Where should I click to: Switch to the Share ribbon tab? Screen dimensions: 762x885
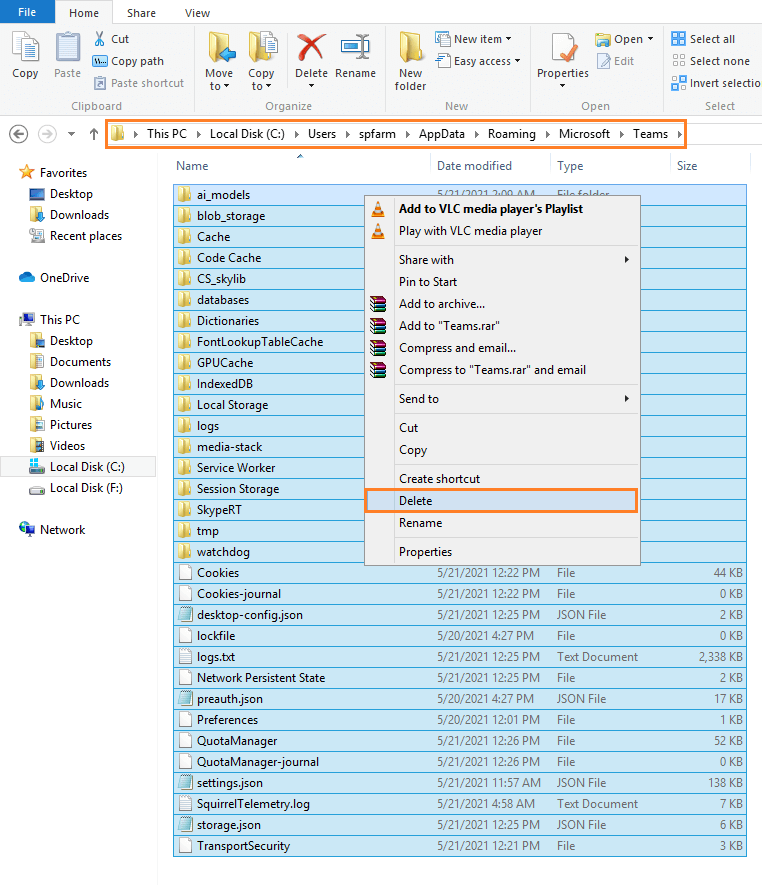pos(141,13)
